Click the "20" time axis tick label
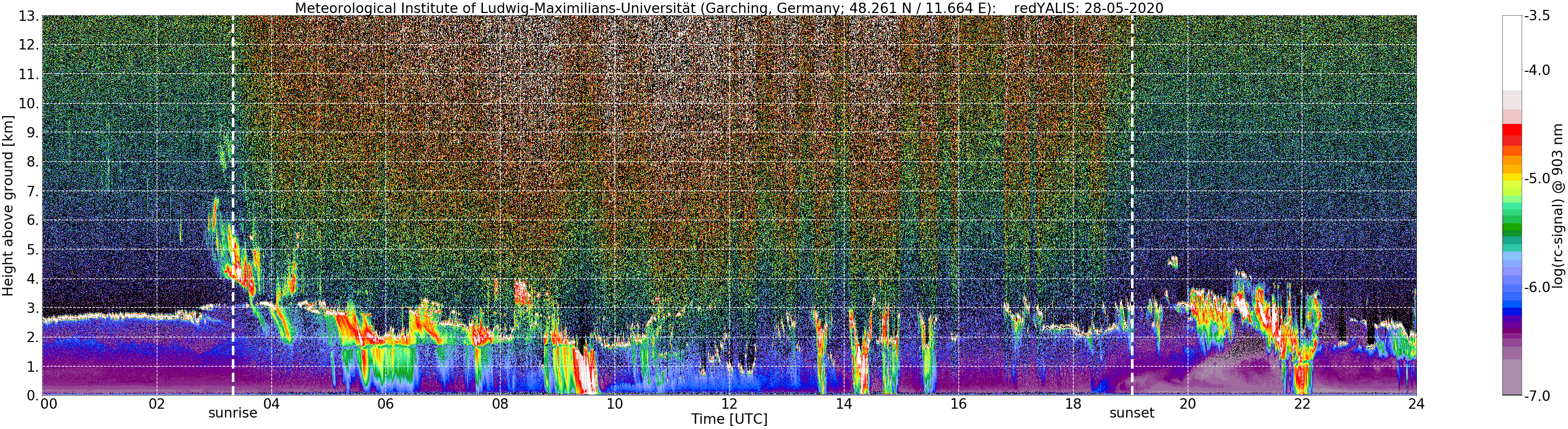Screen dimensions: 1568x429 [x=1188, y=404]
